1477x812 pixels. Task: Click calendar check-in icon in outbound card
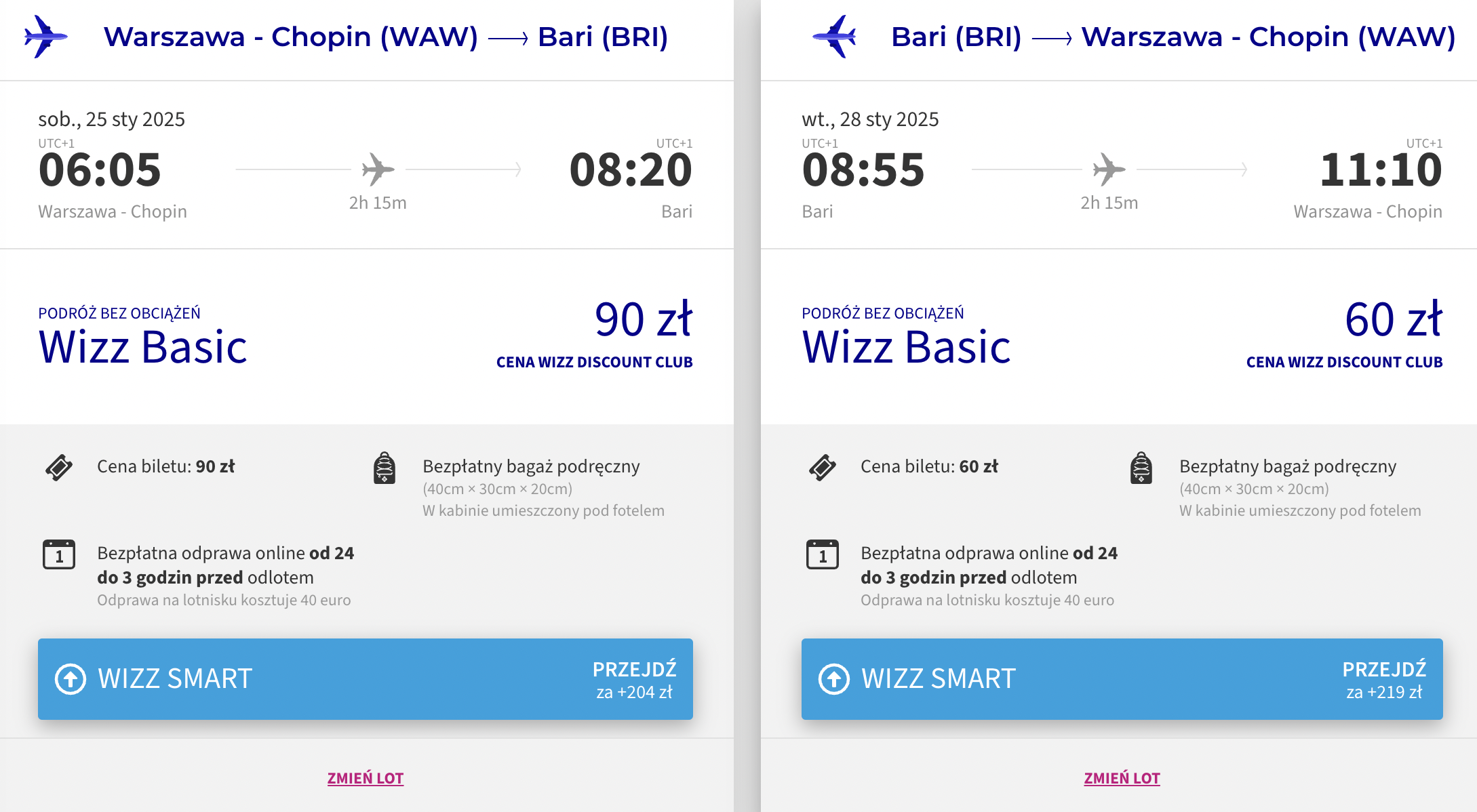tap(59, 554)
